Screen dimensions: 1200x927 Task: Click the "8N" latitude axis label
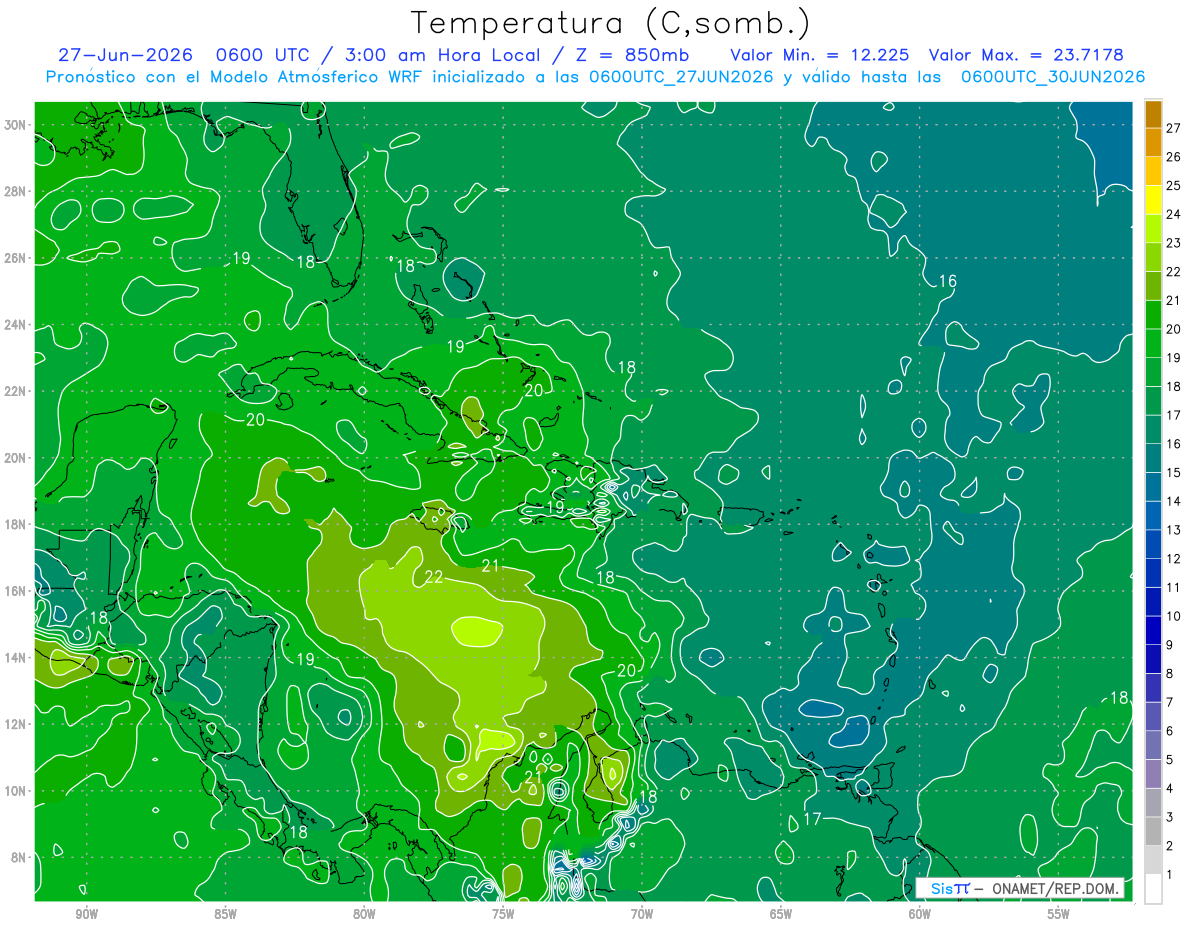pyautogui.click(x=19, y=858)
